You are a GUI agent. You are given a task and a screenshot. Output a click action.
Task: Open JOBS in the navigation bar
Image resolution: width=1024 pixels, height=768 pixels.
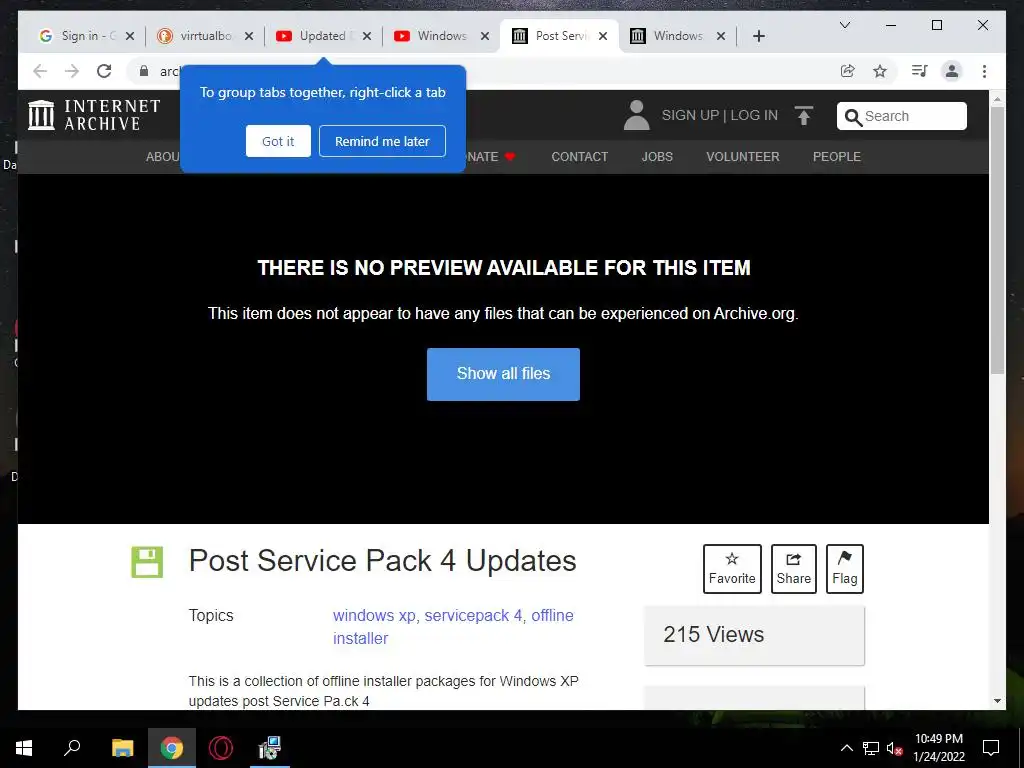(x=657, y=157)
